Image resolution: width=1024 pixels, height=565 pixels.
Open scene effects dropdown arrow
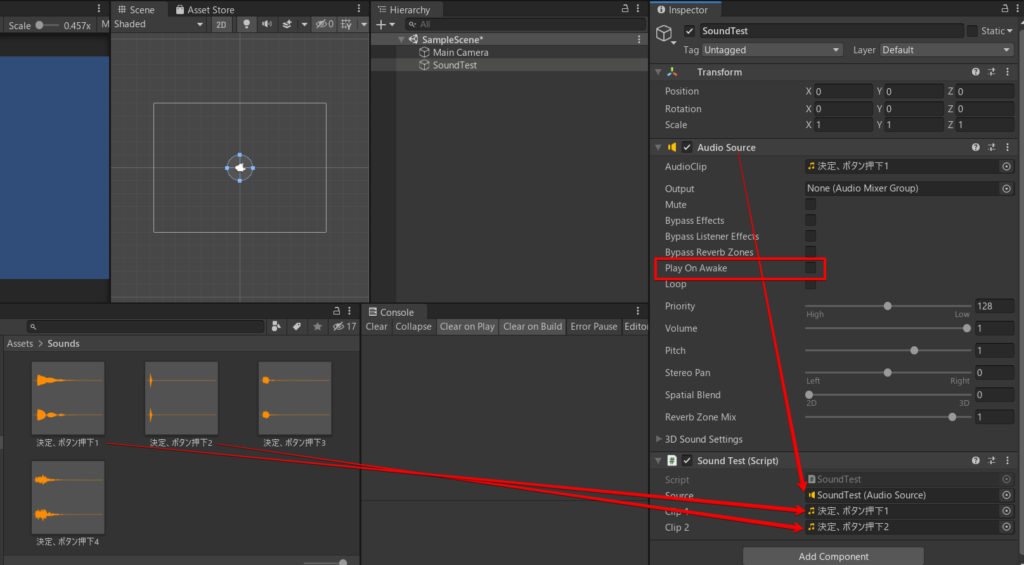[304, 24]
